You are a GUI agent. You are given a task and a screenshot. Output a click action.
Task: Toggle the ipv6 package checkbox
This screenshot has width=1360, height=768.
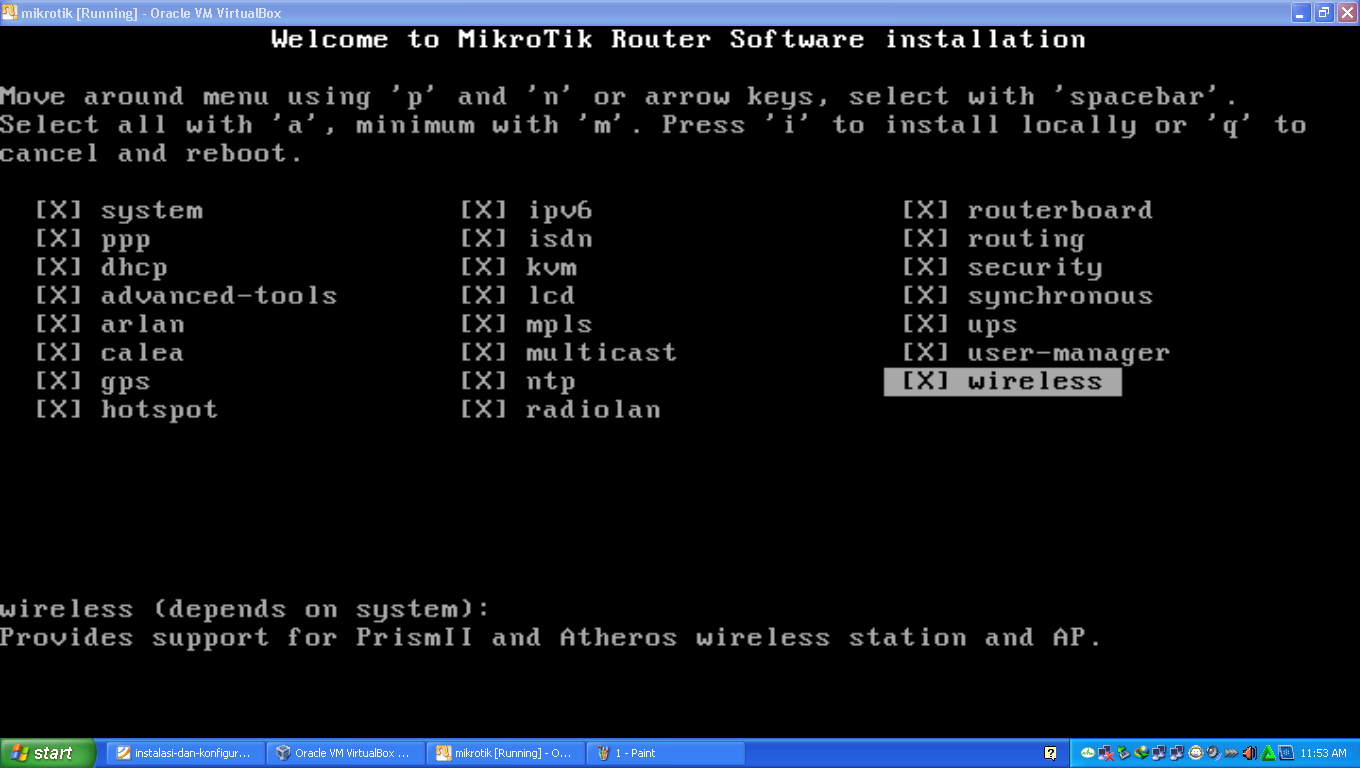(x=484, y=211)
